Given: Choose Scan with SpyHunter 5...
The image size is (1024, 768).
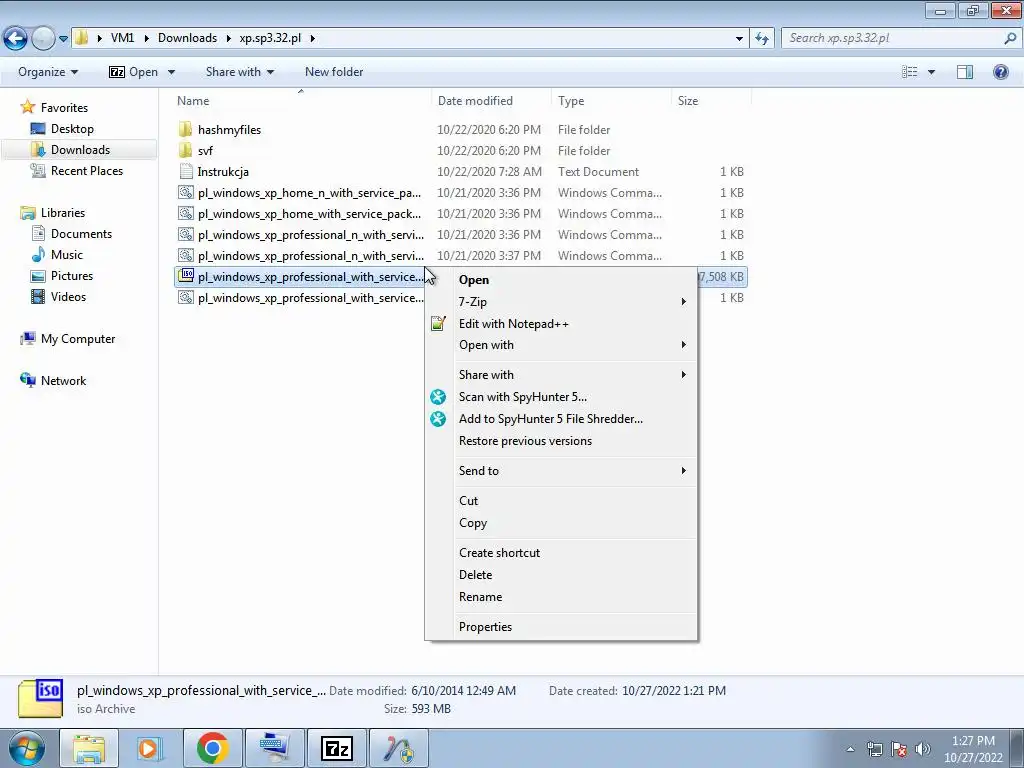Looking at the screenshot, I should pos(561,396).
